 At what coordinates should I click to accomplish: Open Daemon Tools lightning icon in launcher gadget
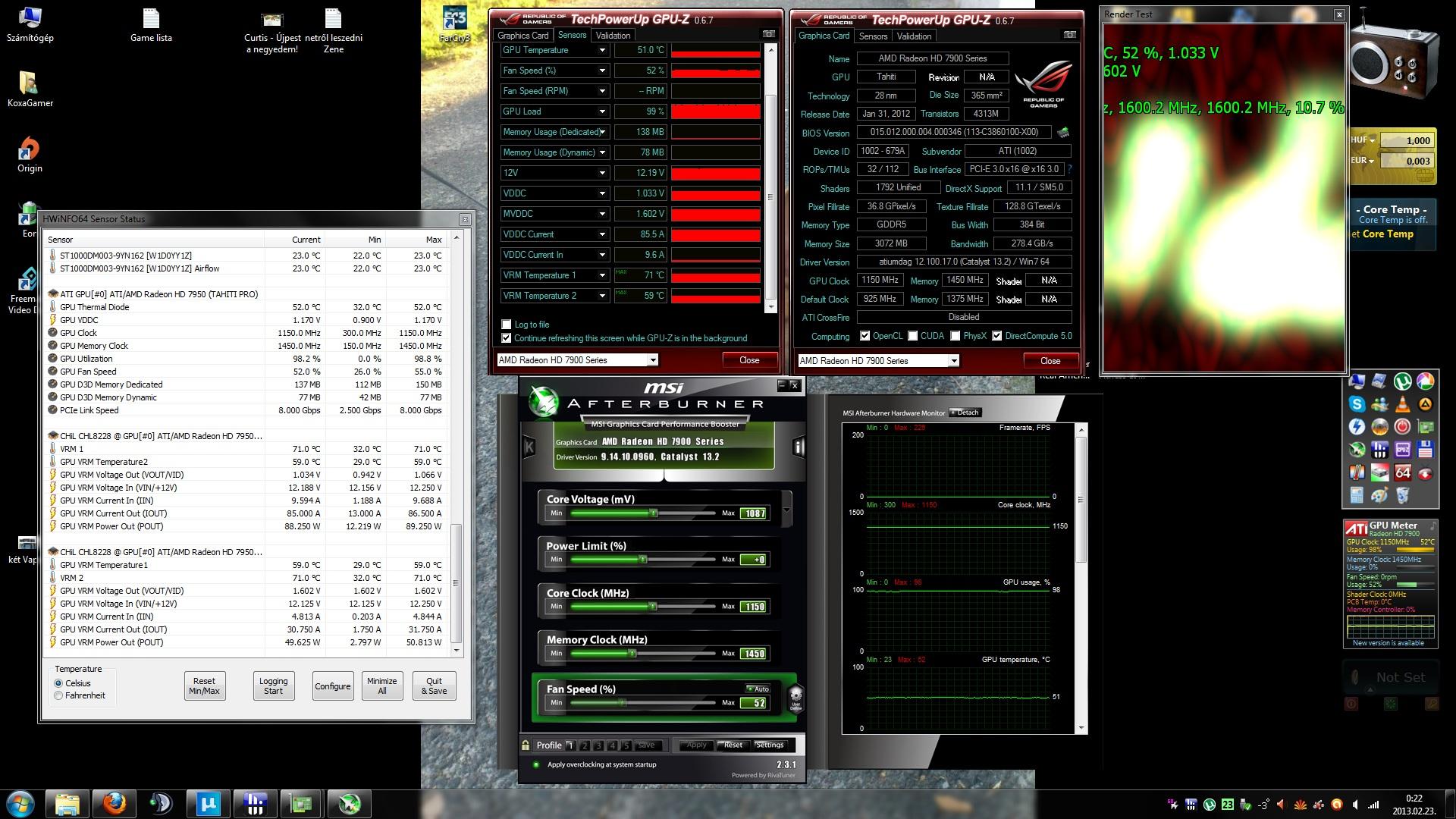tap(1357, 427)
